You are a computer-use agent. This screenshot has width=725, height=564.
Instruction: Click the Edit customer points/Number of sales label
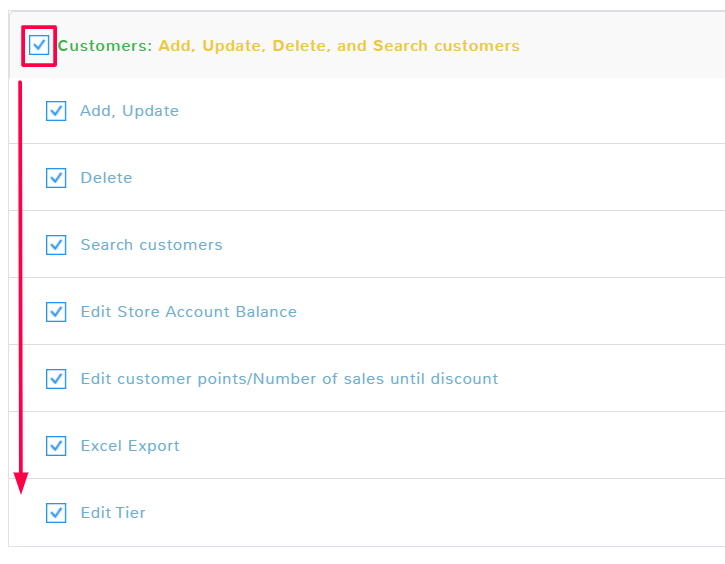tap(289, 379)
